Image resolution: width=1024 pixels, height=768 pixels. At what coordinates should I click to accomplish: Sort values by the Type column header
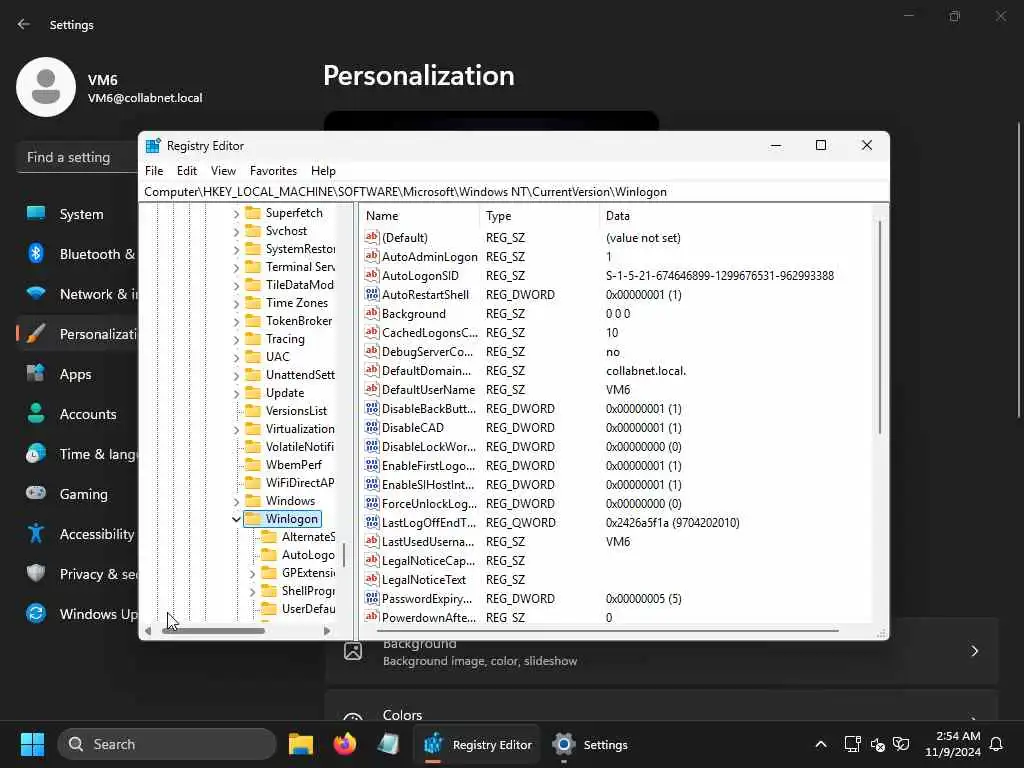tap(539, 216)
